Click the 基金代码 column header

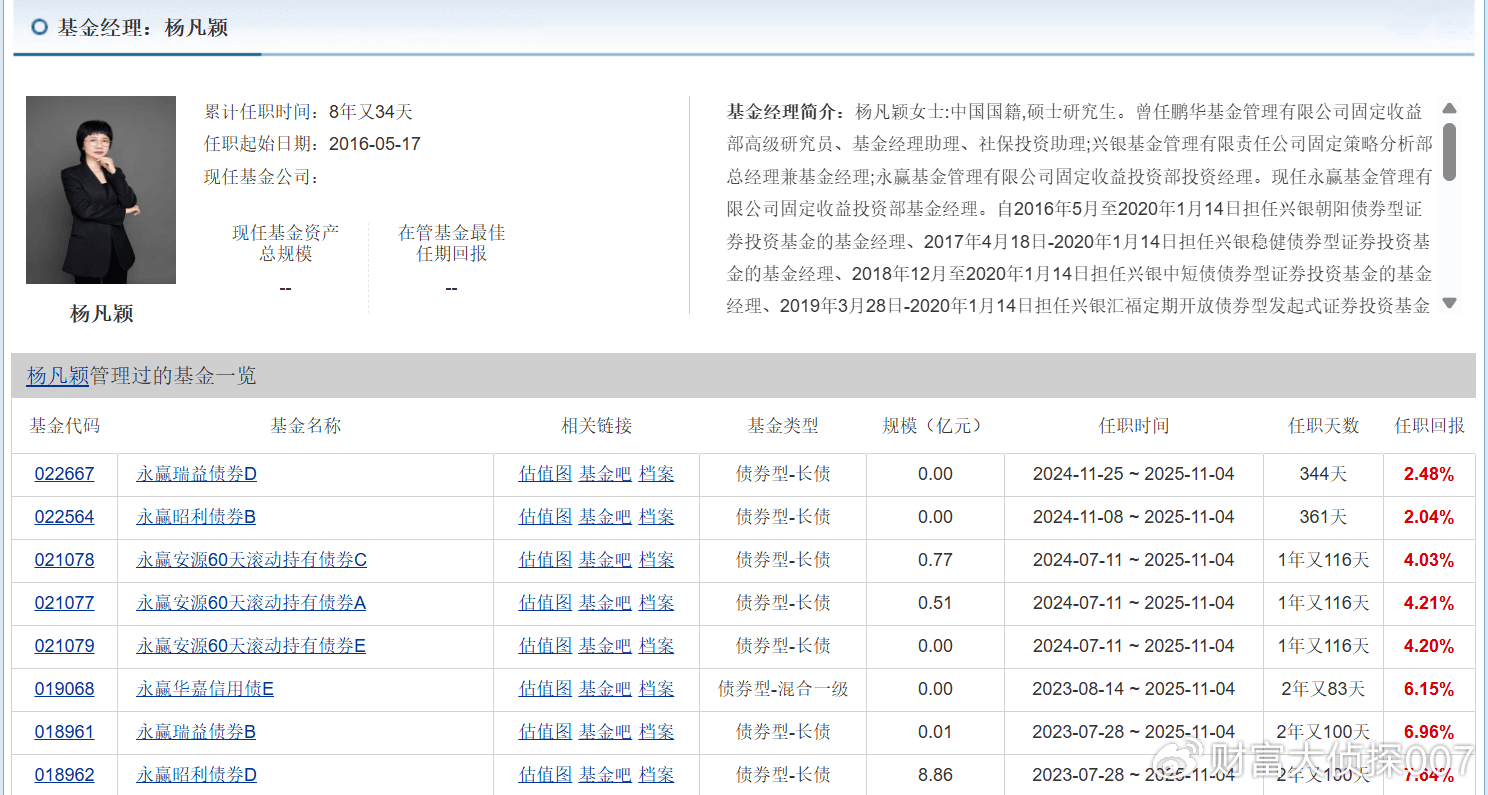point(64,426)
